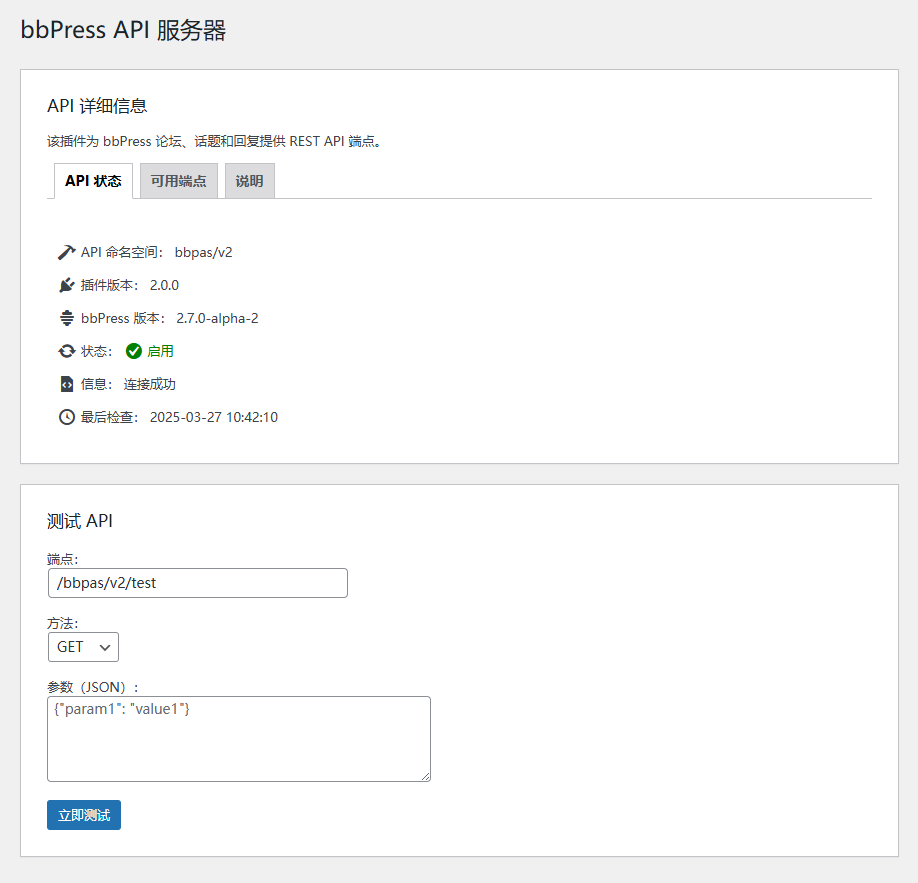Open the 可用端点 tab

pos(178,181)
